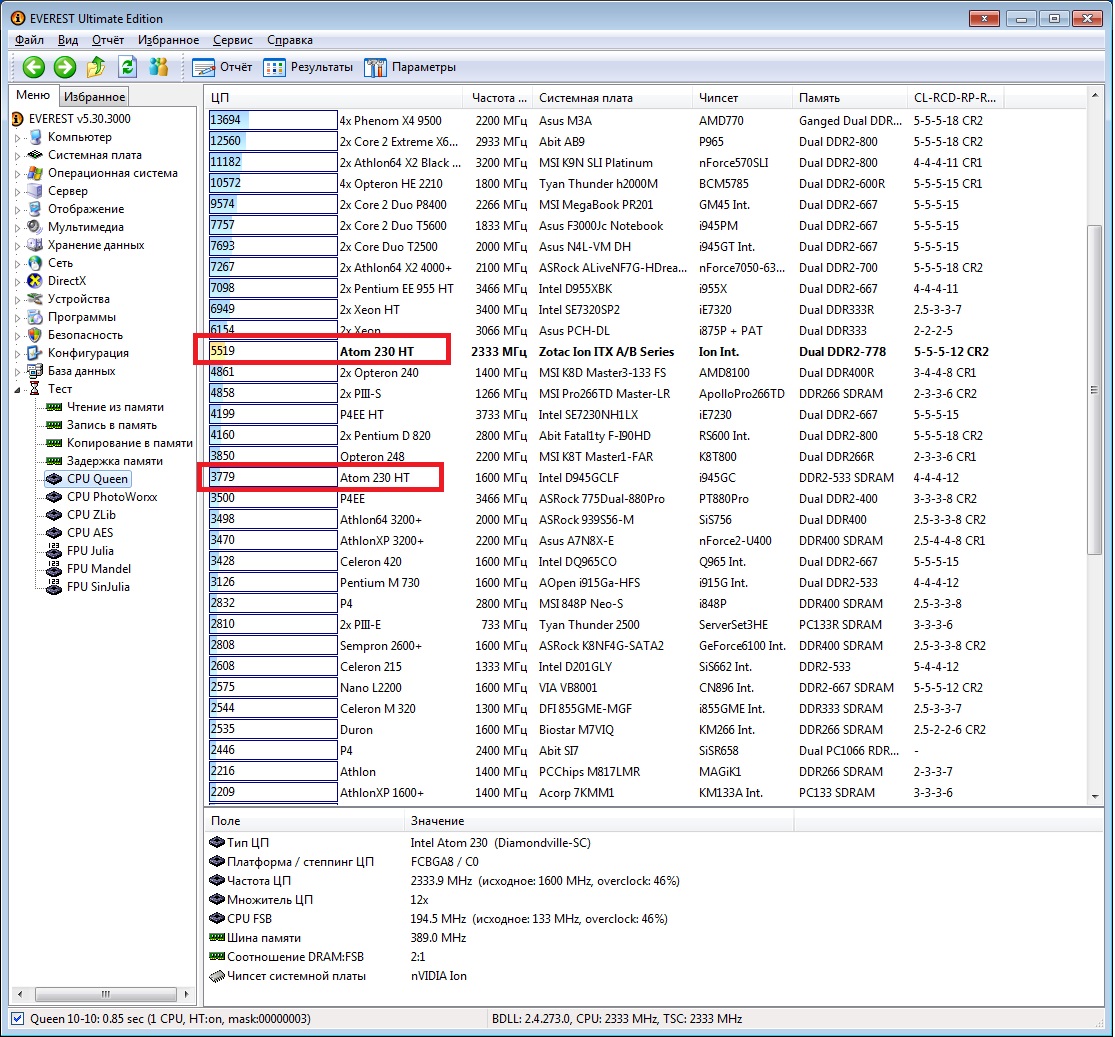
Task: Select the Безопасность shield icon
Action: pos(35,334)
